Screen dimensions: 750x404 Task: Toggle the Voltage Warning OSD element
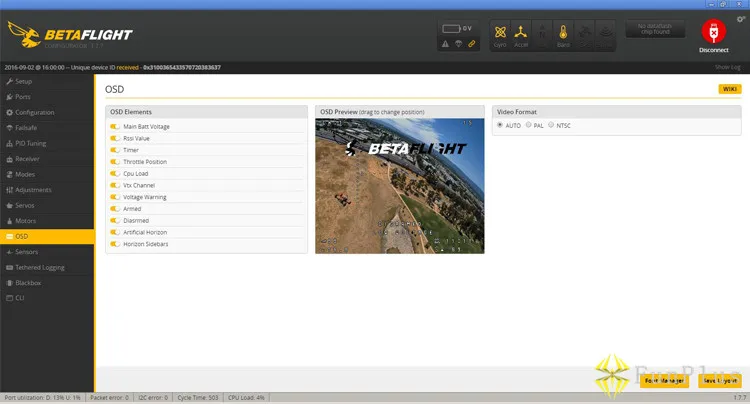(x=115, y=197)
